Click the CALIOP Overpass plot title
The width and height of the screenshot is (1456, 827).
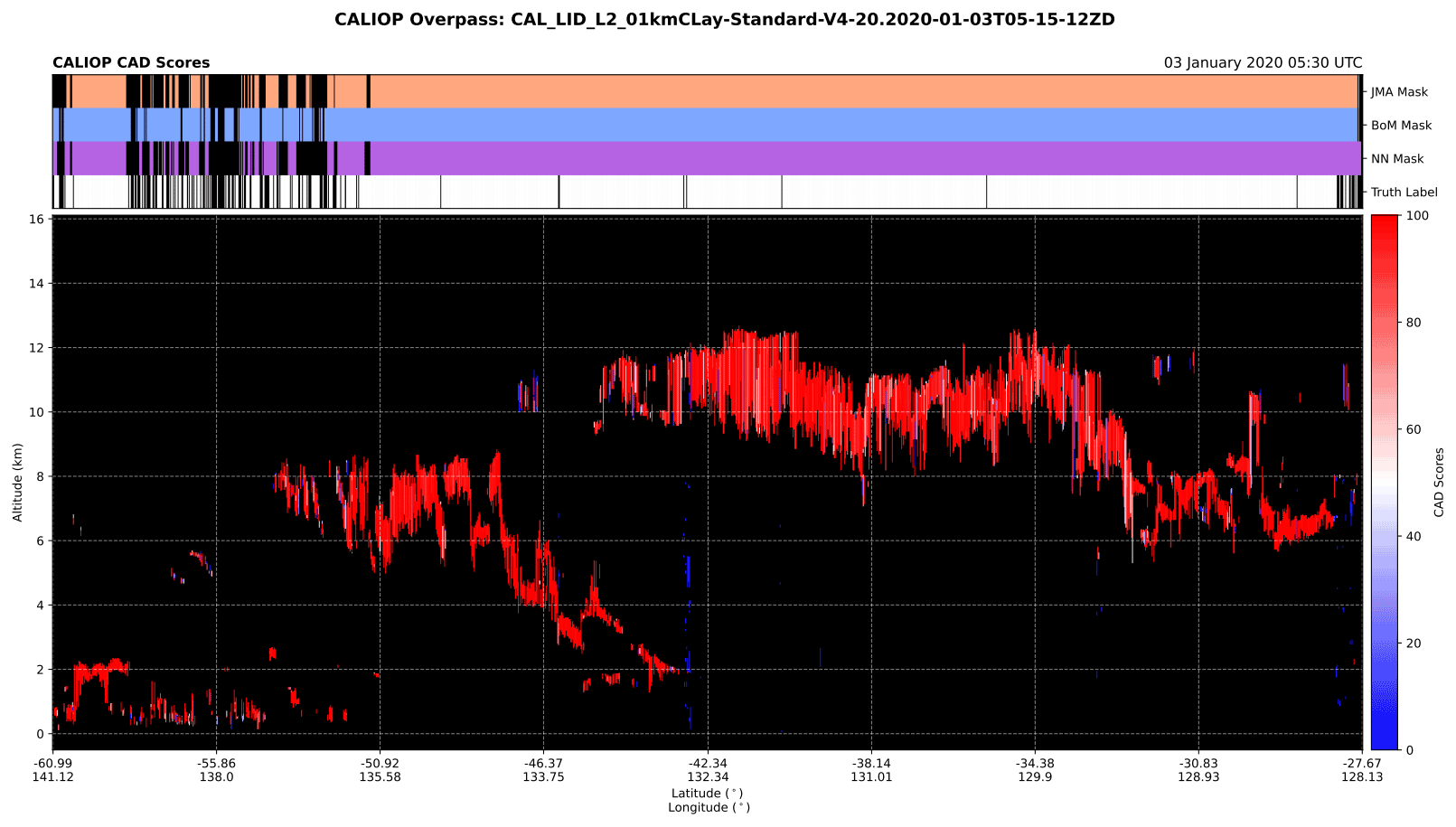(724, 20)
